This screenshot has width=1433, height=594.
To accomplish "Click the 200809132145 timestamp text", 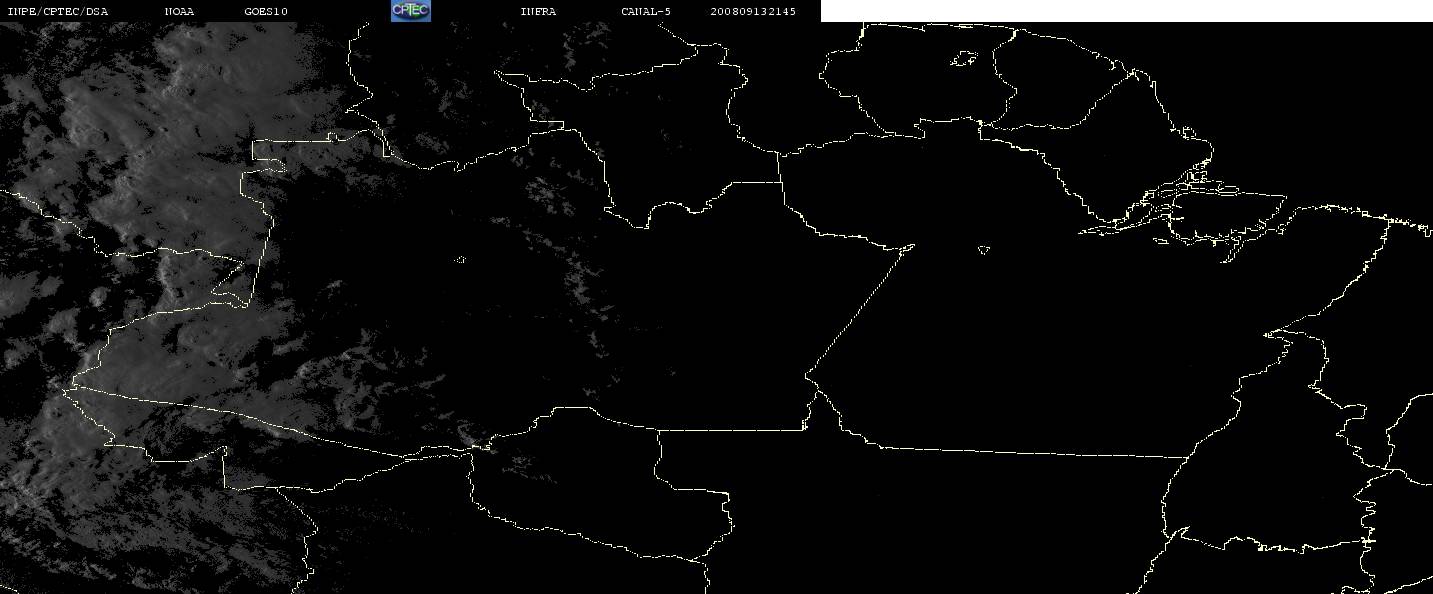I will pyautogui.click(x=753, y=11).
